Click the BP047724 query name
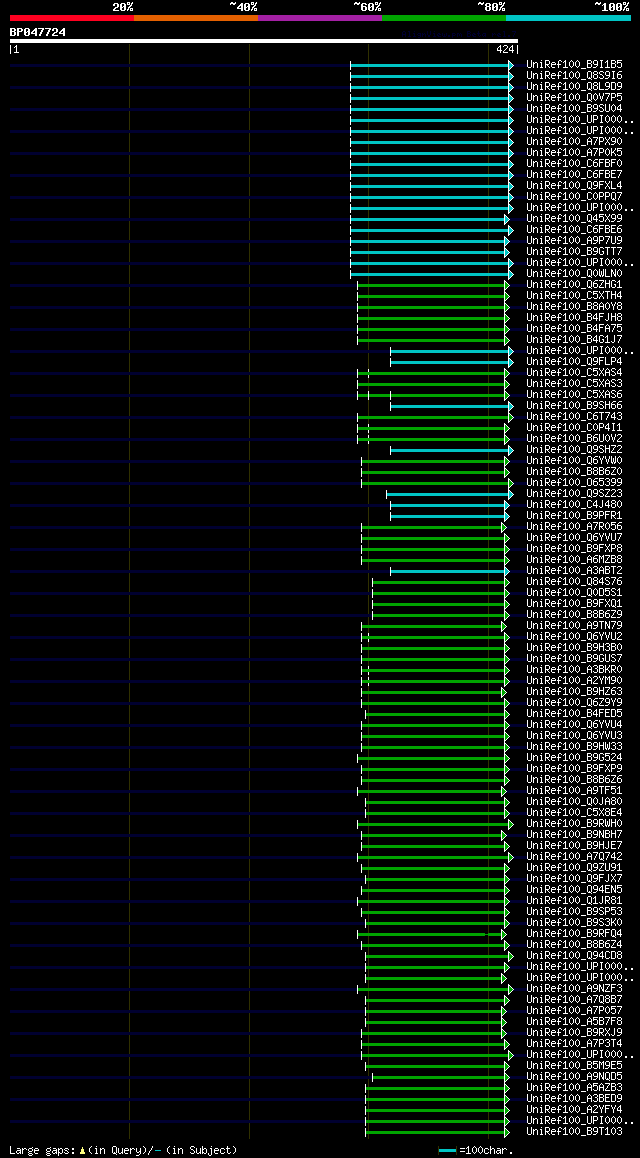 38,32
